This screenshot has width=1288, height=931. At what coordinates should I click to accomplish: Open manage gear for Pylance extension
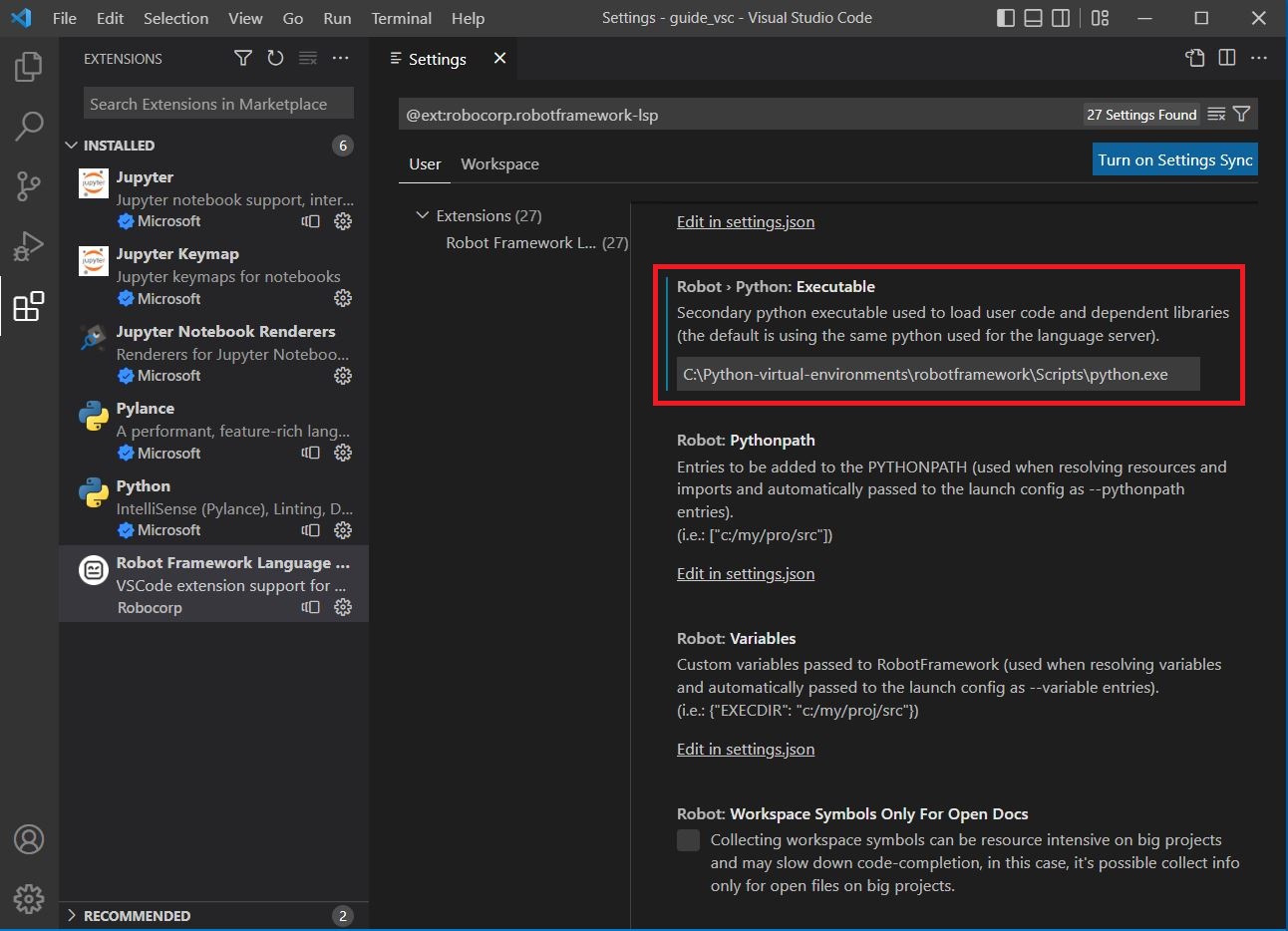[x=343, y=453]
